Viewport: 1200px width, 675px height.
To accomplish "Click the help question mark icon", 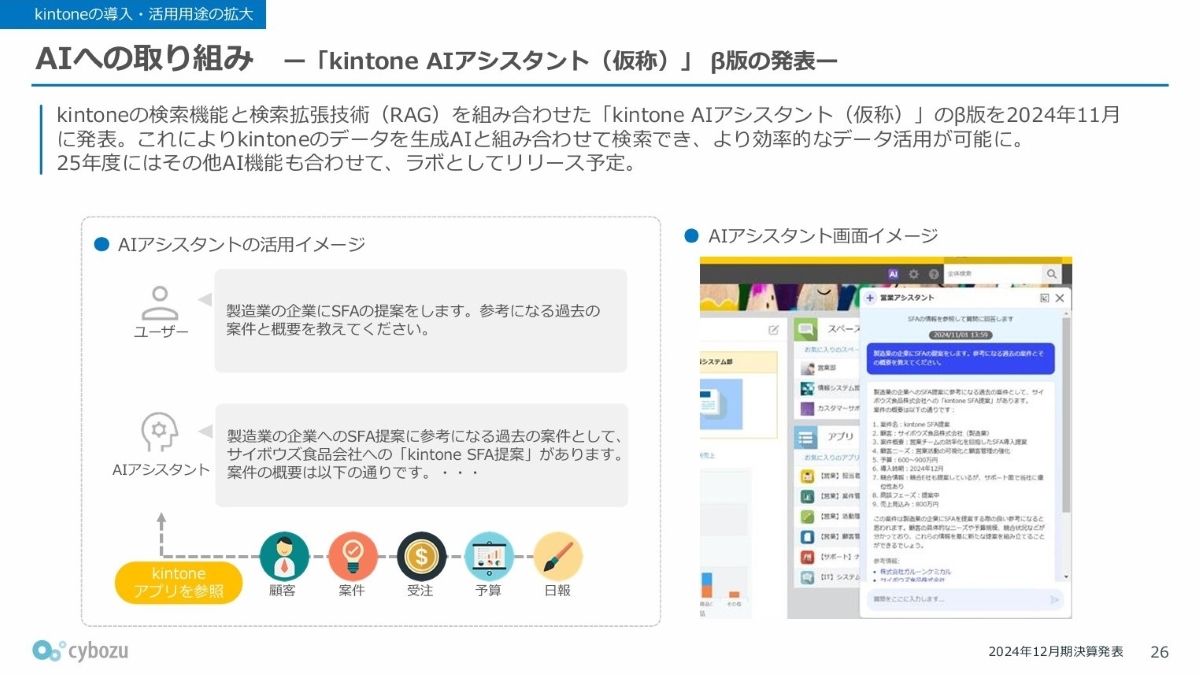I will pos(933,274).
